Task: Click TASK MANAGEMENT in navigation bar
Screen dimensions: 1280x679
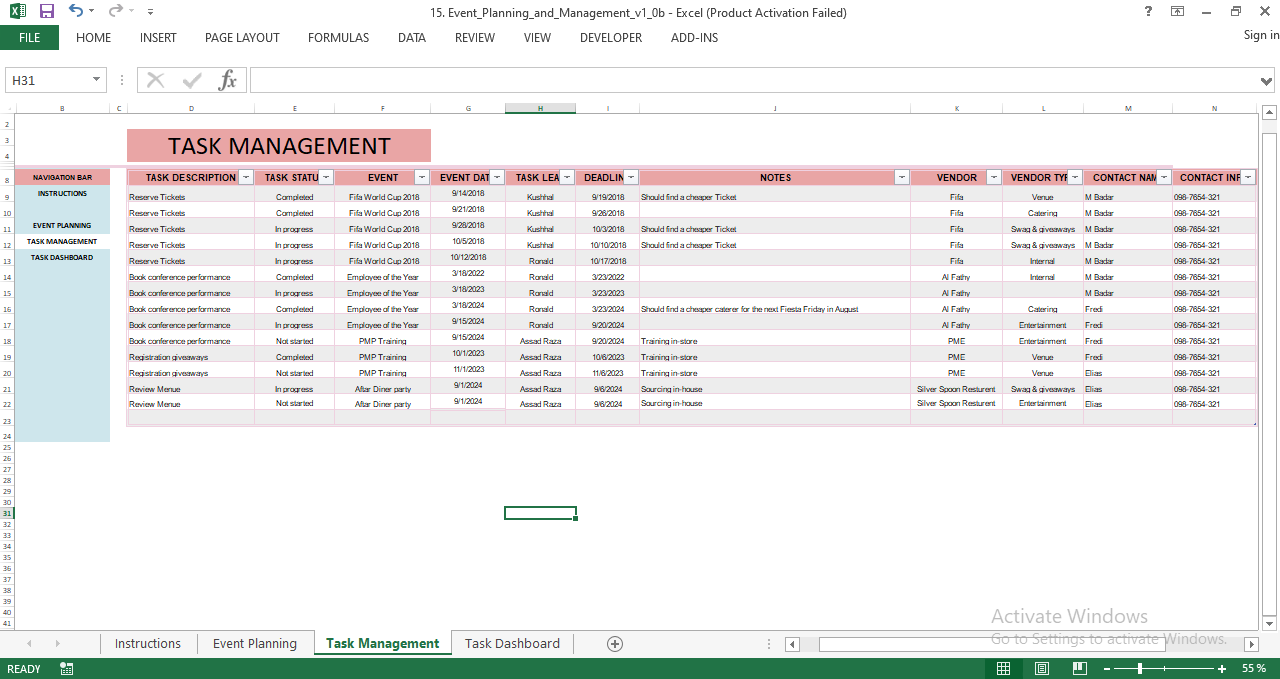Action: [62, 241]
